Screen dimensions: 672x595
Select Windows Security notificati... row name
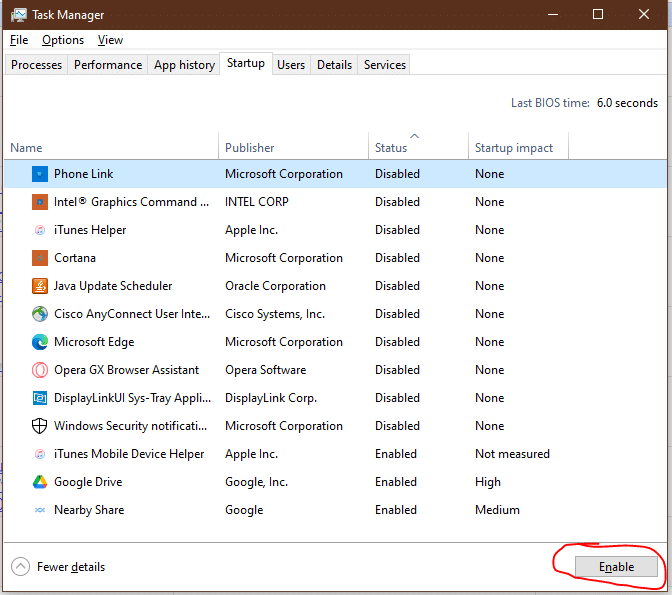(x=131, y=426)
